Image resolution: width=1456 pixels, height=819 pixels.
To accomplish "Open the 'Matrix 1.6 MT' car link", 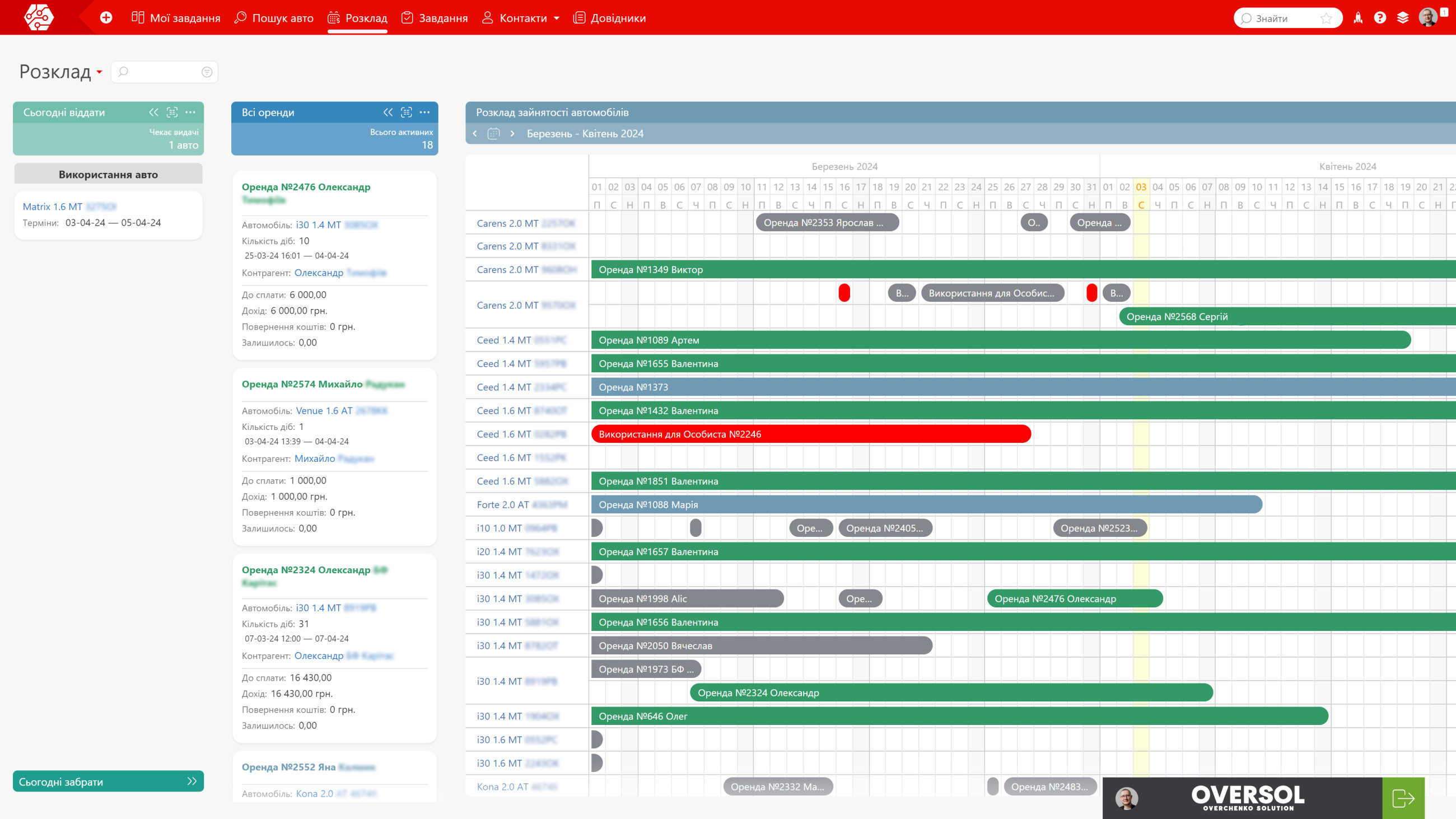I will pyautogui.click(x=53, y=207).
